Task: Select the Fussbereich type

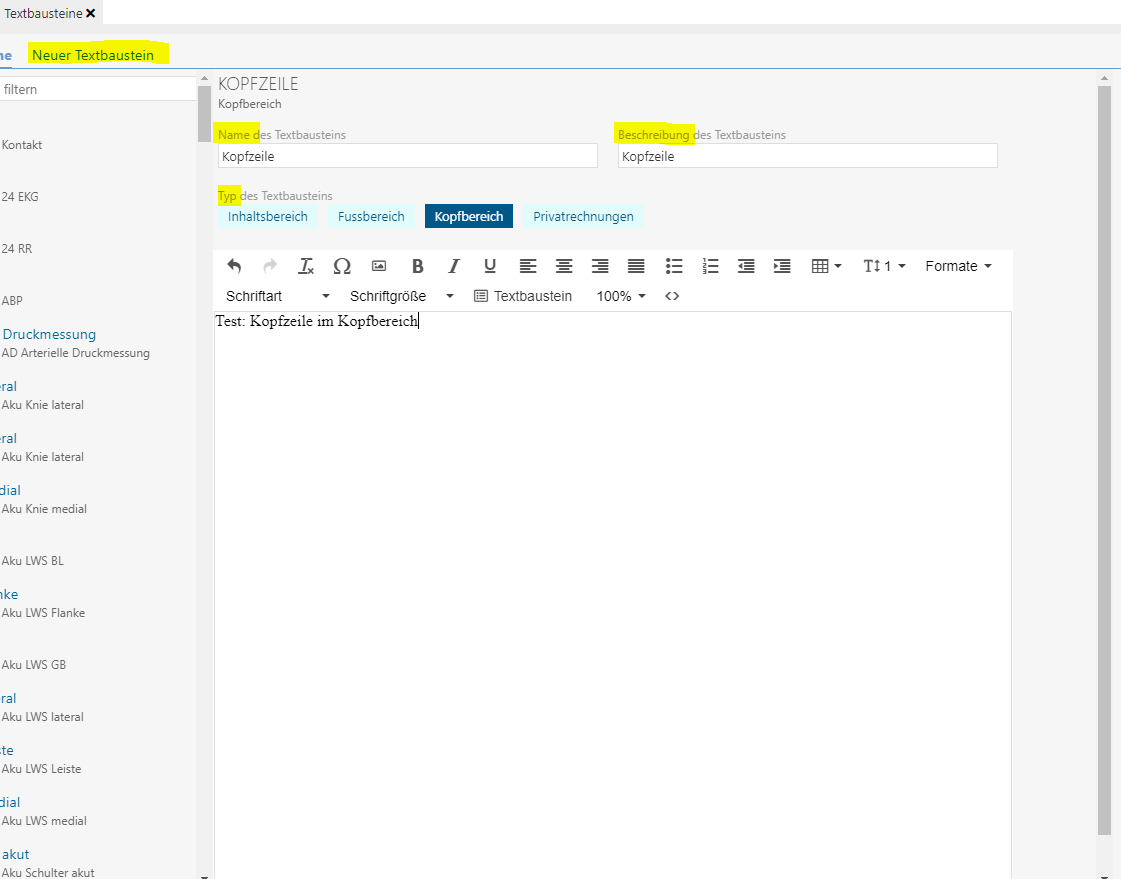Action: coord(371,216)
